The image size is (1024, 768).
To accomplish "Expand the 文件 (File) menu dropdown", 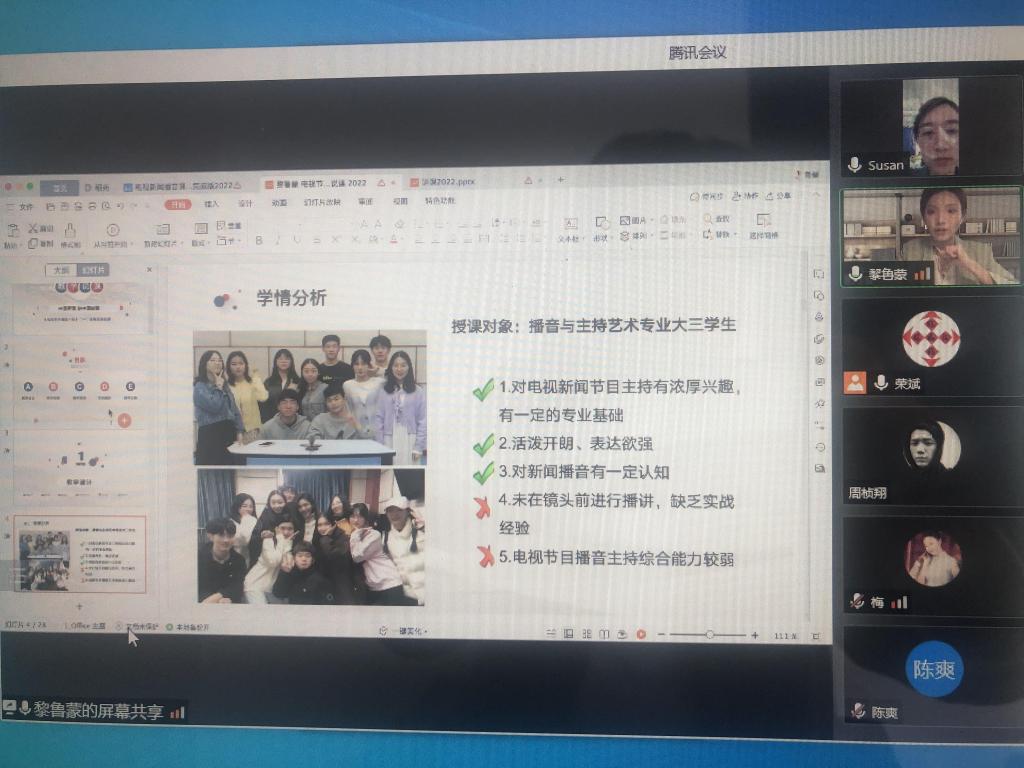I will pyautogui.click(x=26, y=206).
